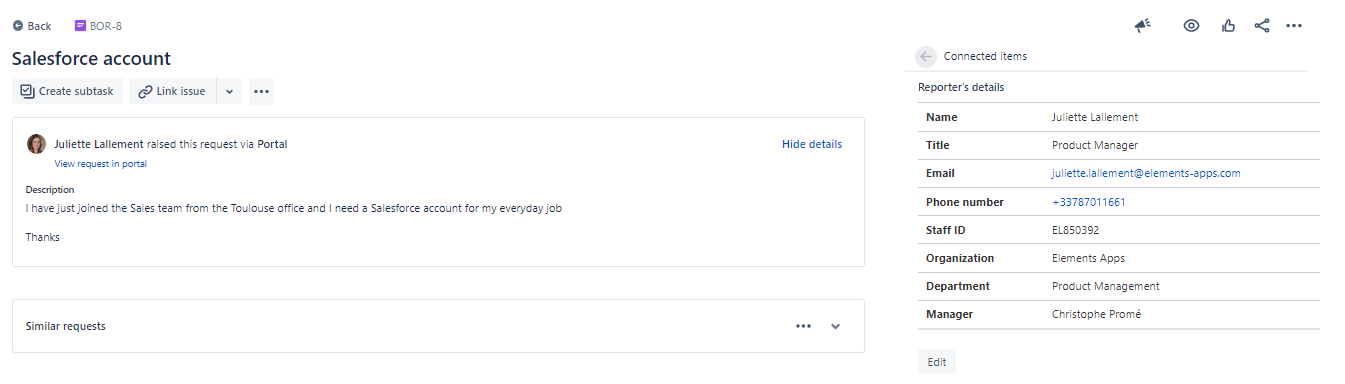Click the Connected items back arrow
1345x384 pixels.
926,56
